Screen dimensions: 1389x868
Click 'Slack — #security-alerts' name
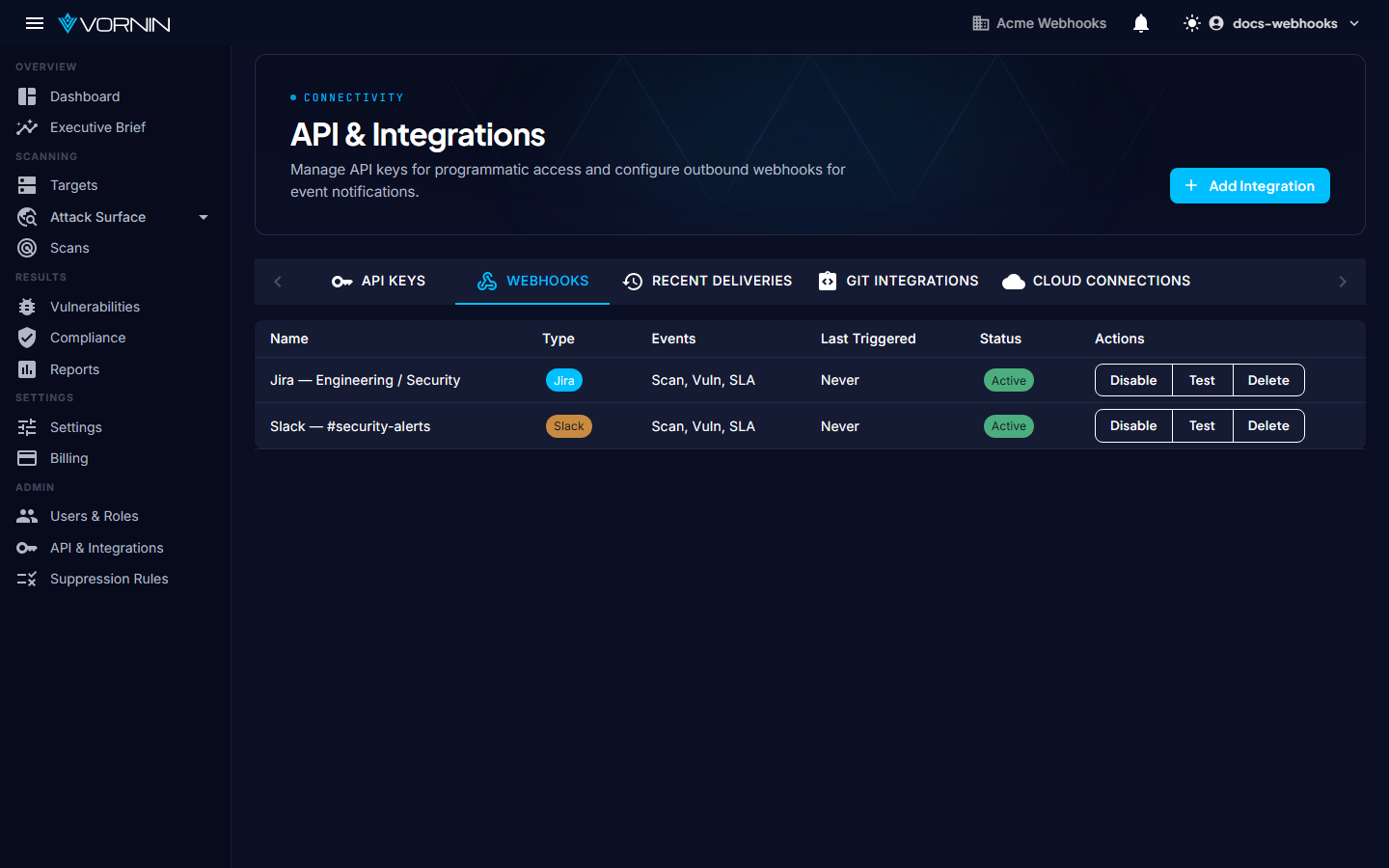(350, 426)
